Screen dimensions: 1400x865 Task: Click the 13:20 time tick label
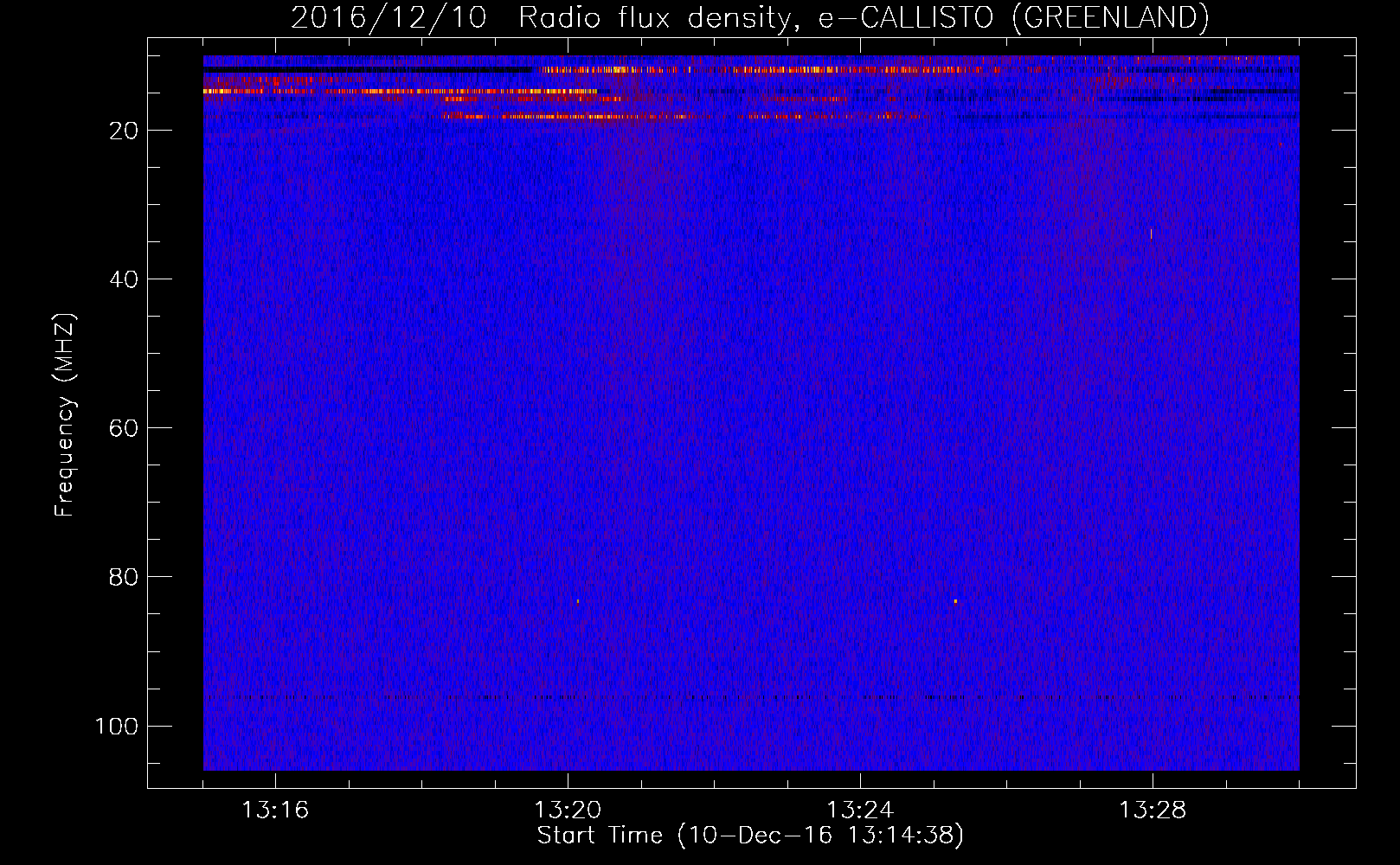click(568, 811)
